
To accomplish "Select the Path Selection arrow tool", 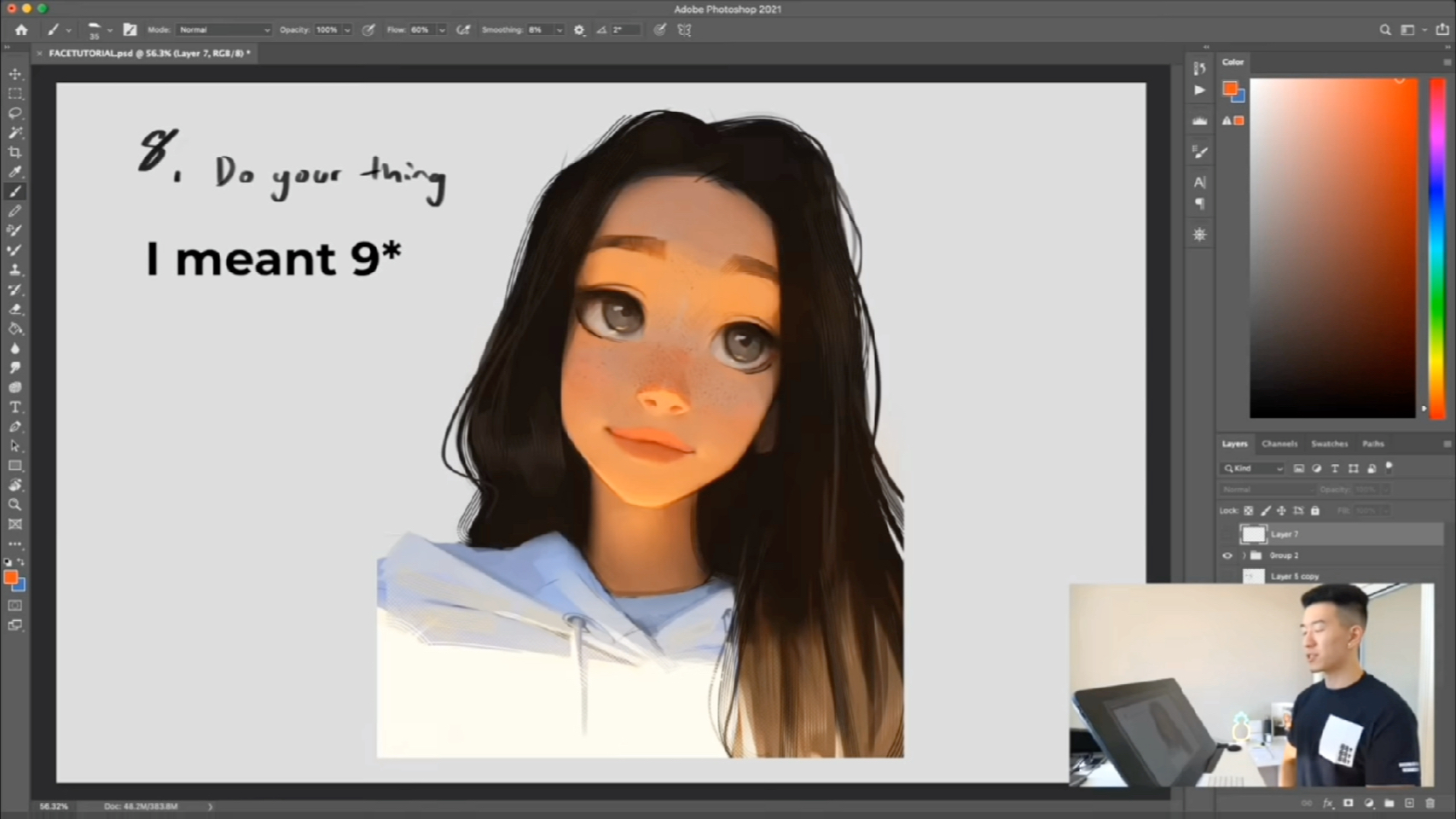I will coord(15,446).
